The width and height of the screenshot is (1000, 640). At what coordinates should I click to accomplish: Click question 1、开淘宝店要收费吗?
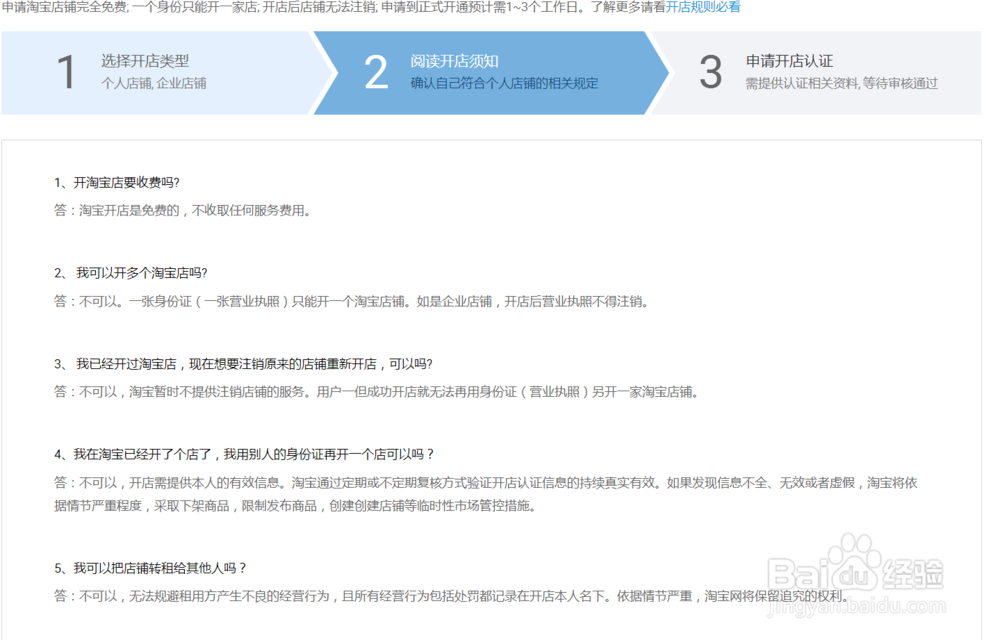point(117,183)
